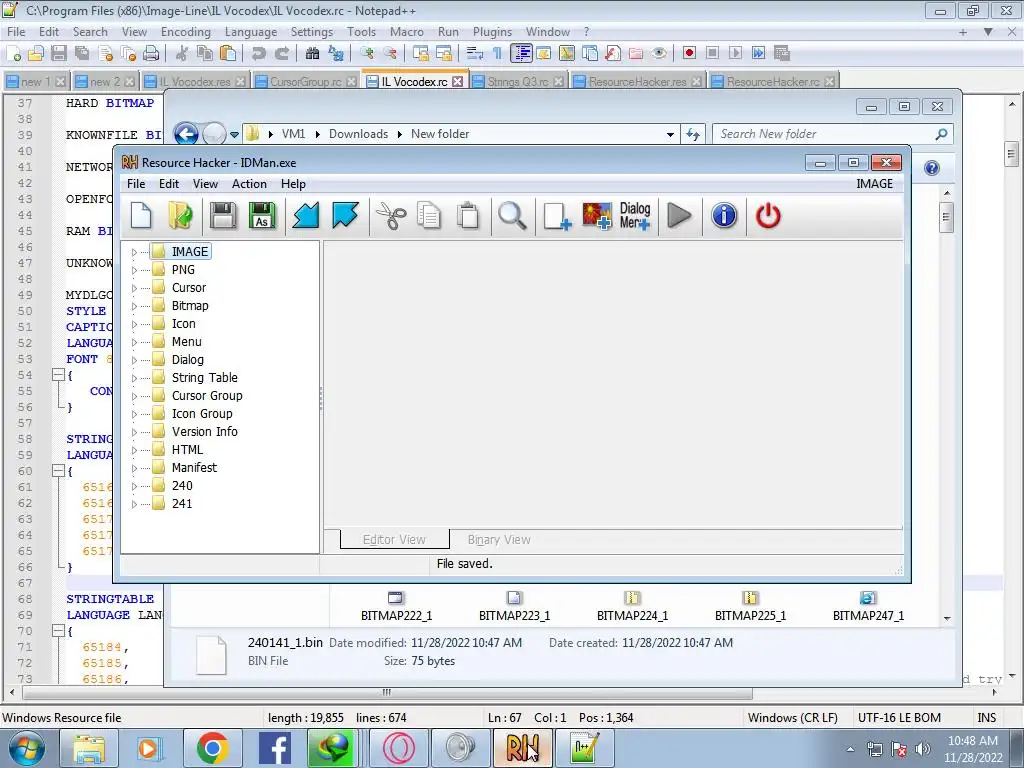This screenshot has height=768, width=1024.
Task: Select Manifest folder in tree
Action: [194, 468]
